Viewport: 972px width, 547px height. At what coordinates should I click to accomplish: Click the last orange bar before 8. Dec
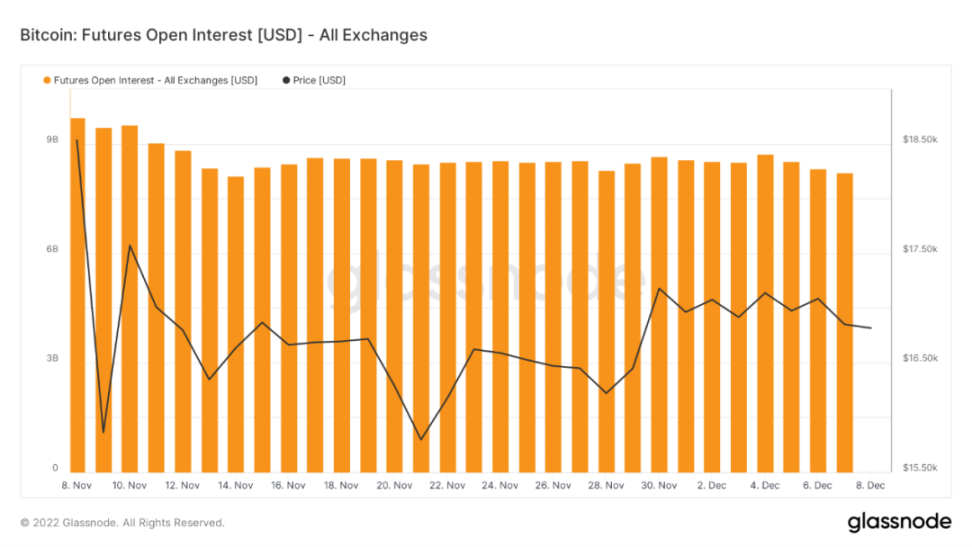844,322
